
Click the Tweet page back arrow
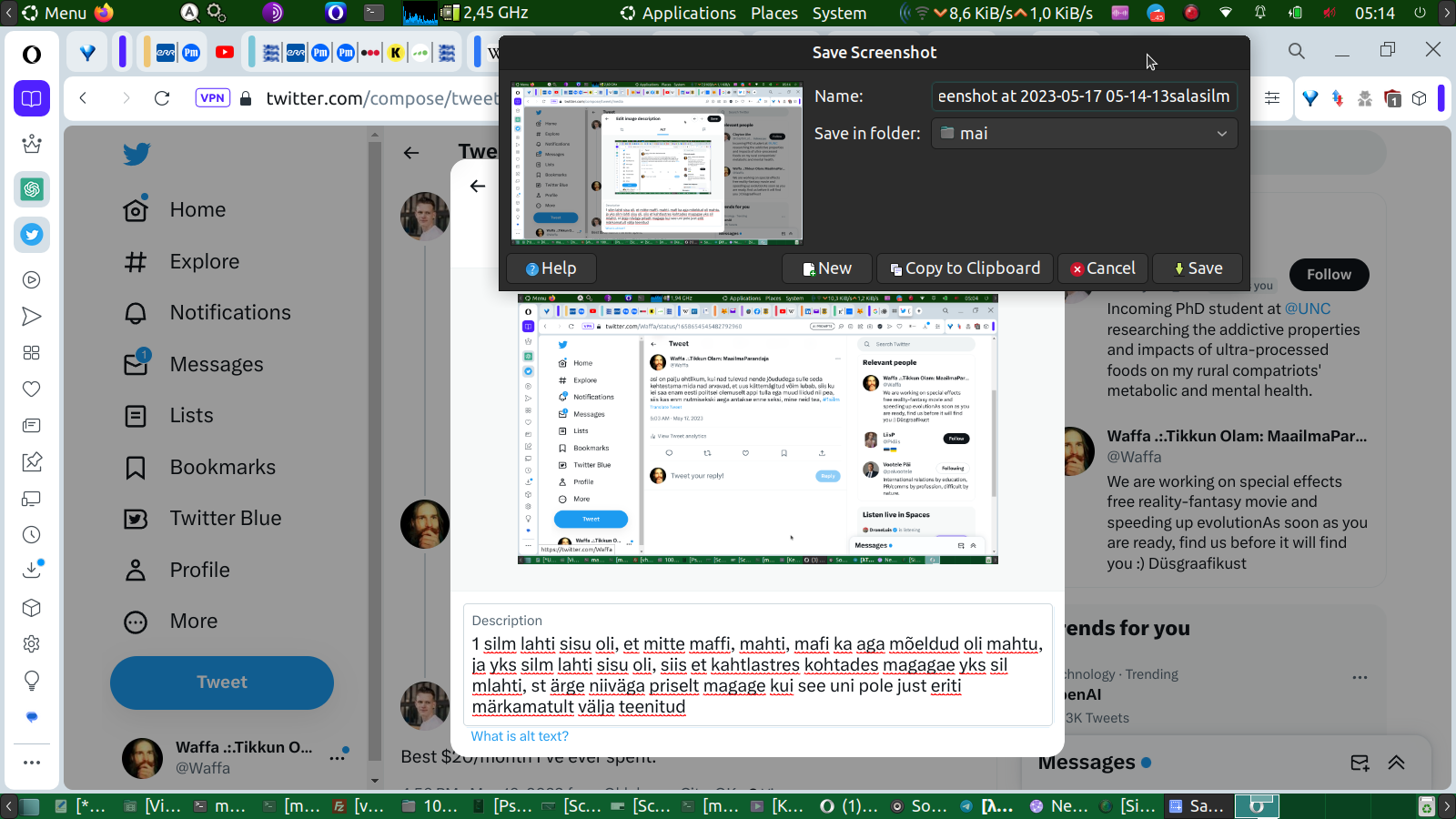[411, 153]
